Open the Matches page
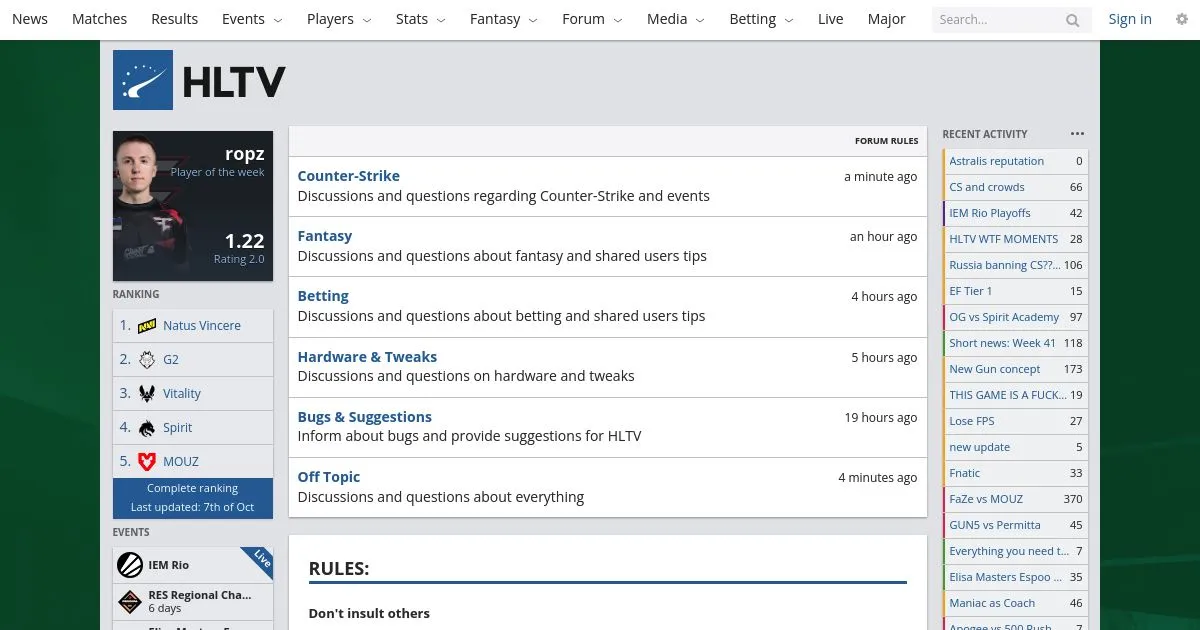This screenshot has width=1200, height=630. (100, 19)
